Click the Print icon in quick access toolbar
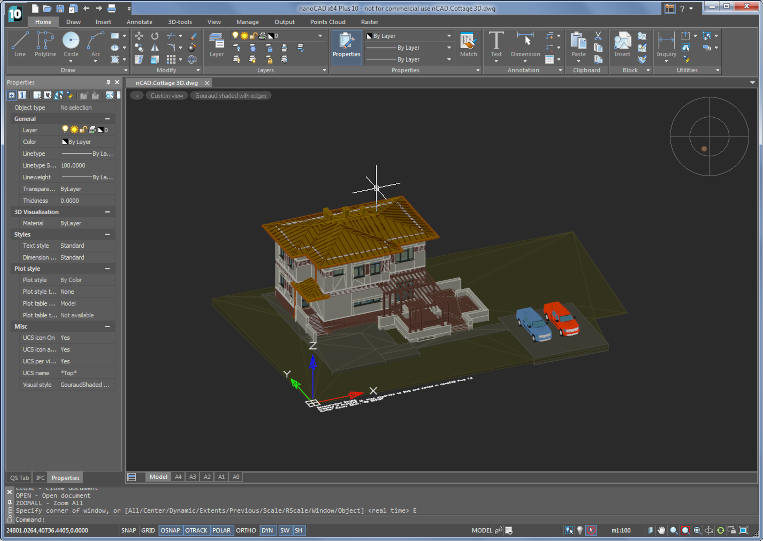 [111, 8]
